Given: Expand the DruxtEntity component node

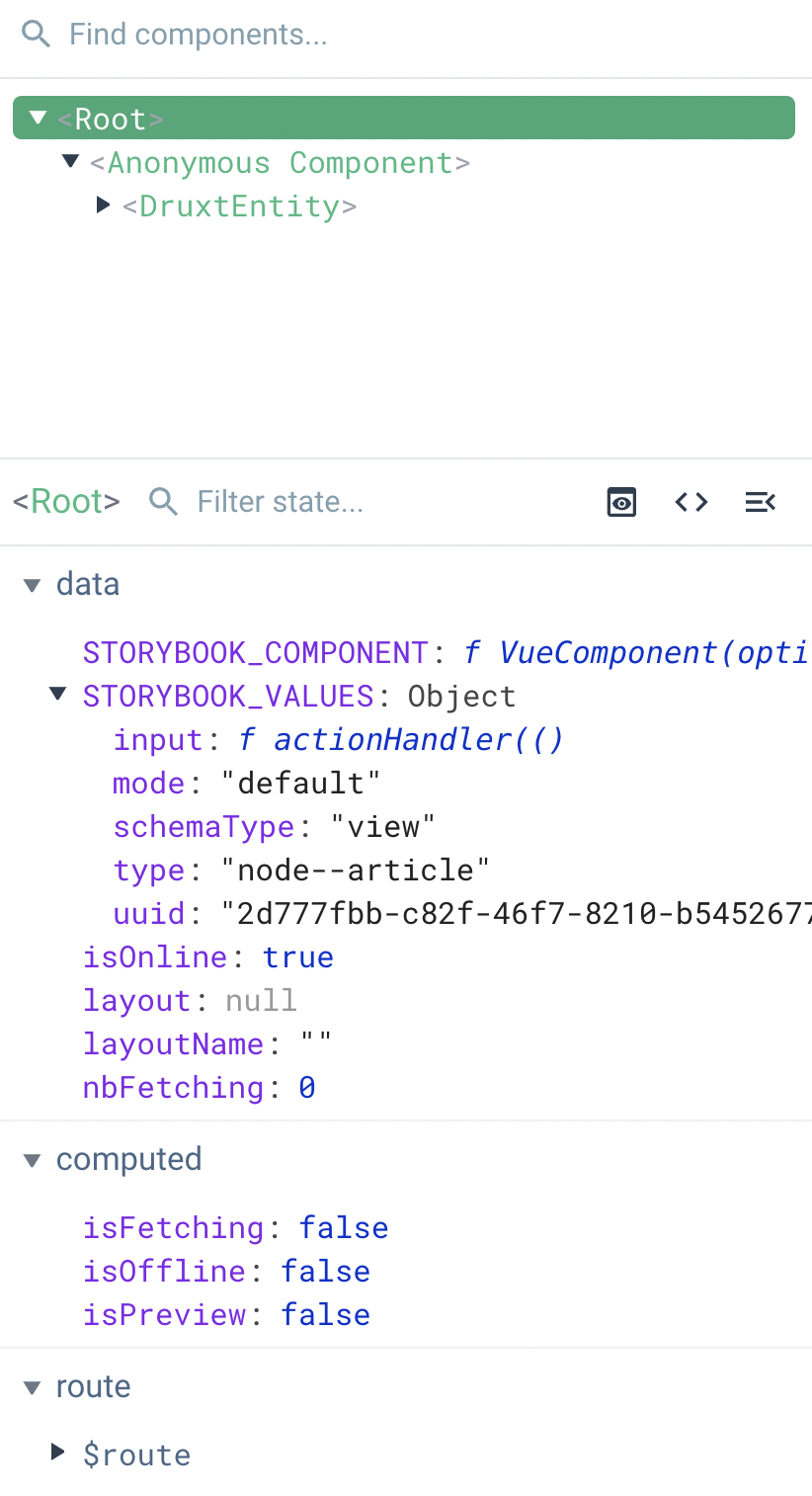Looking at the screenshot, I should click(105, 206).
